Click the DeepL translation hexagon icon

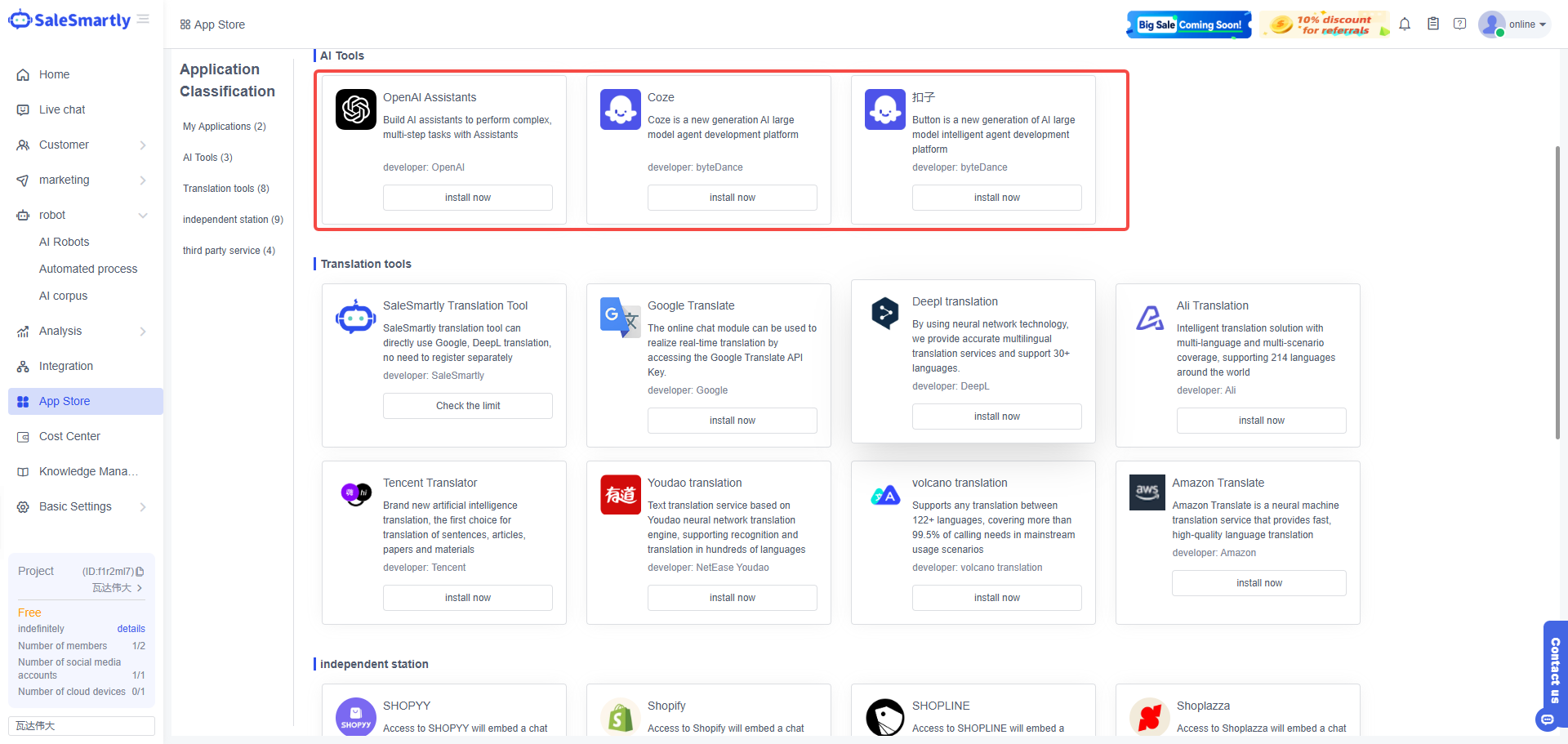pyautogui.click(x=885, y=314)
